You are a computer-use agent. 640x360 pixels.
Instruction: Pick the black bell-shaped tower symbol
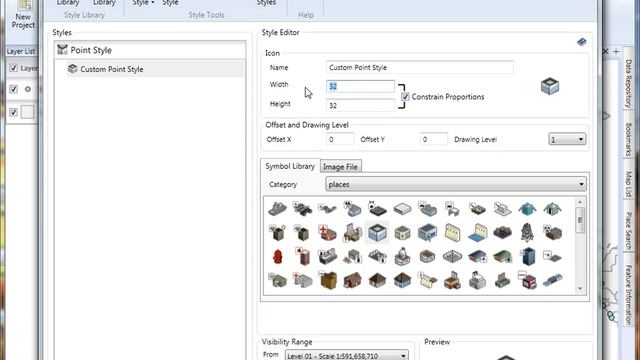pos(527,232)
